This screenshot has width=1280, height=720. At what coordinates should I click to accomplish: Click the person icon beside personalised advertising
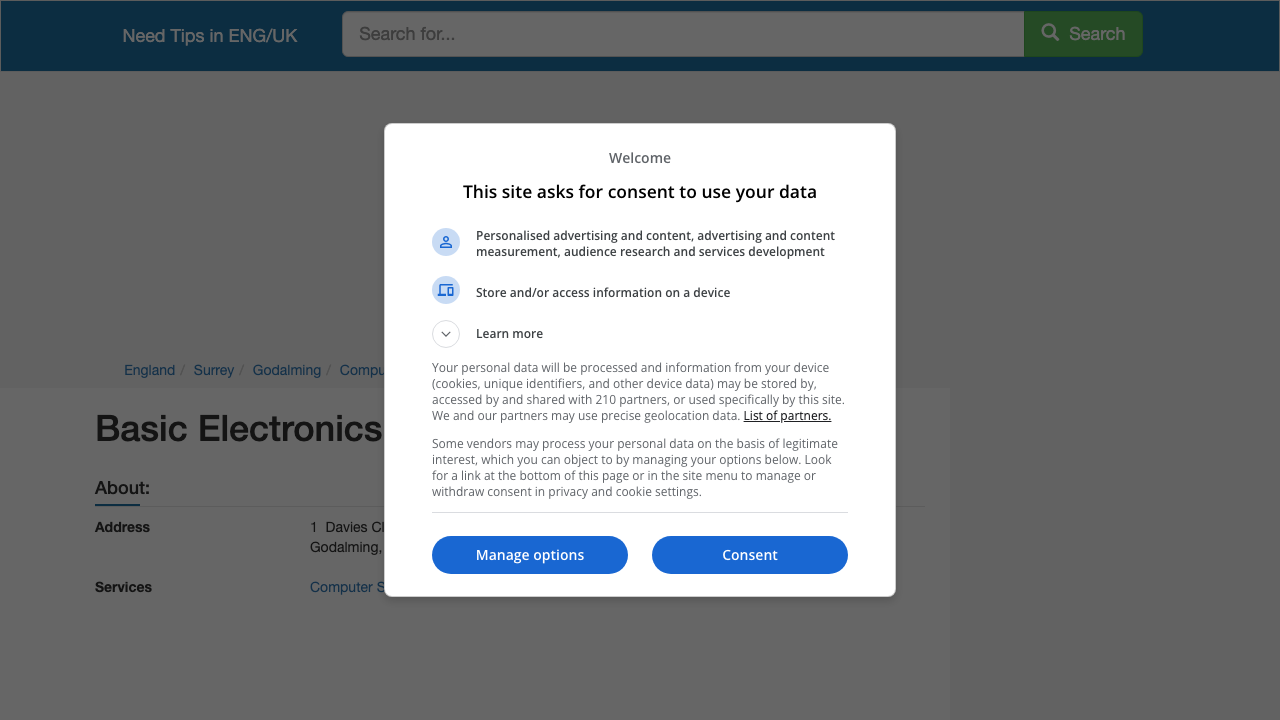(x=446, y=241)
